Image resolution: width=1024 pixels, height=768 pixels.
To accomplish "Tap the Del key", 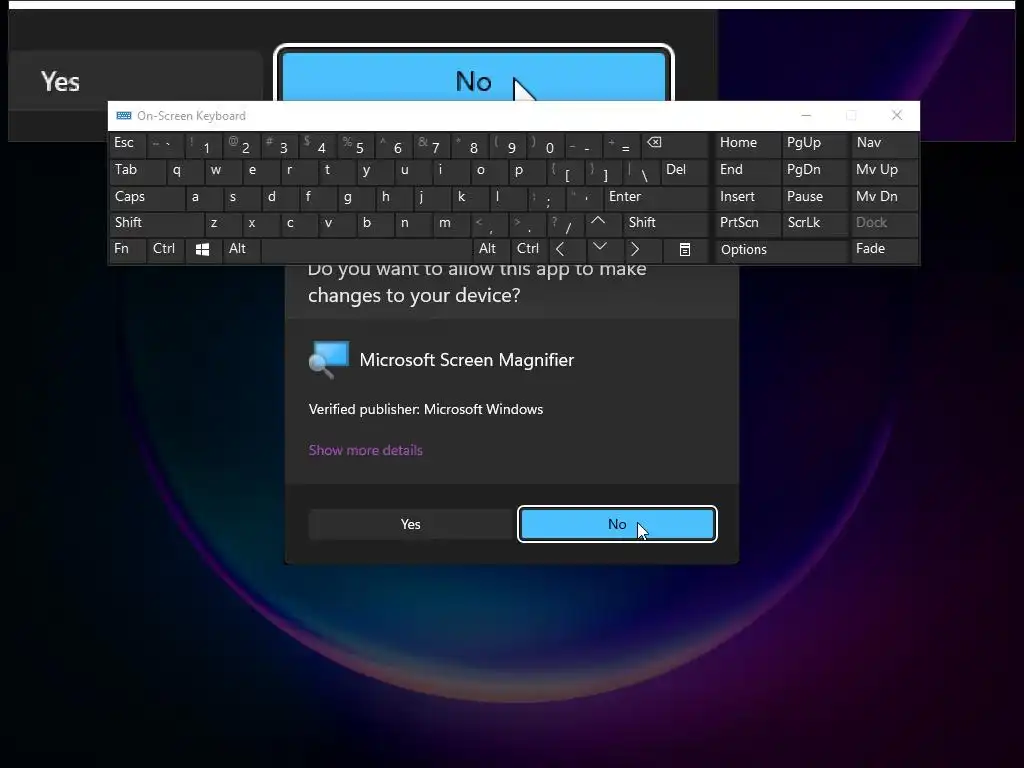I will pyautogui.click(x=685, y=171).
